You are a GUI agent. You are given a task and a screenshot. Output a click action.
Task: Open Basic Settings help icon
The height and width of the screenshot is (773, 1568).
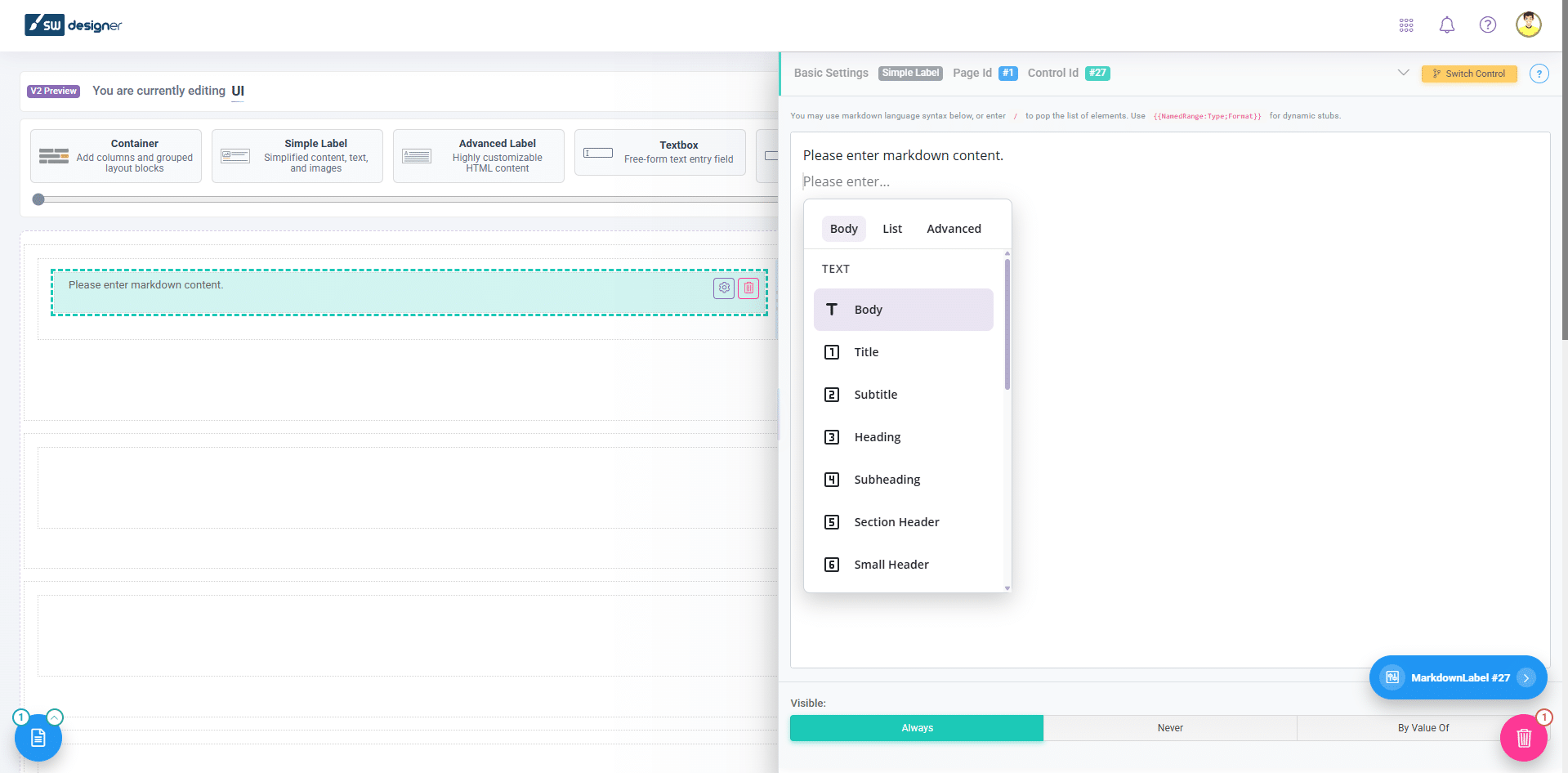pos(1539,74)
